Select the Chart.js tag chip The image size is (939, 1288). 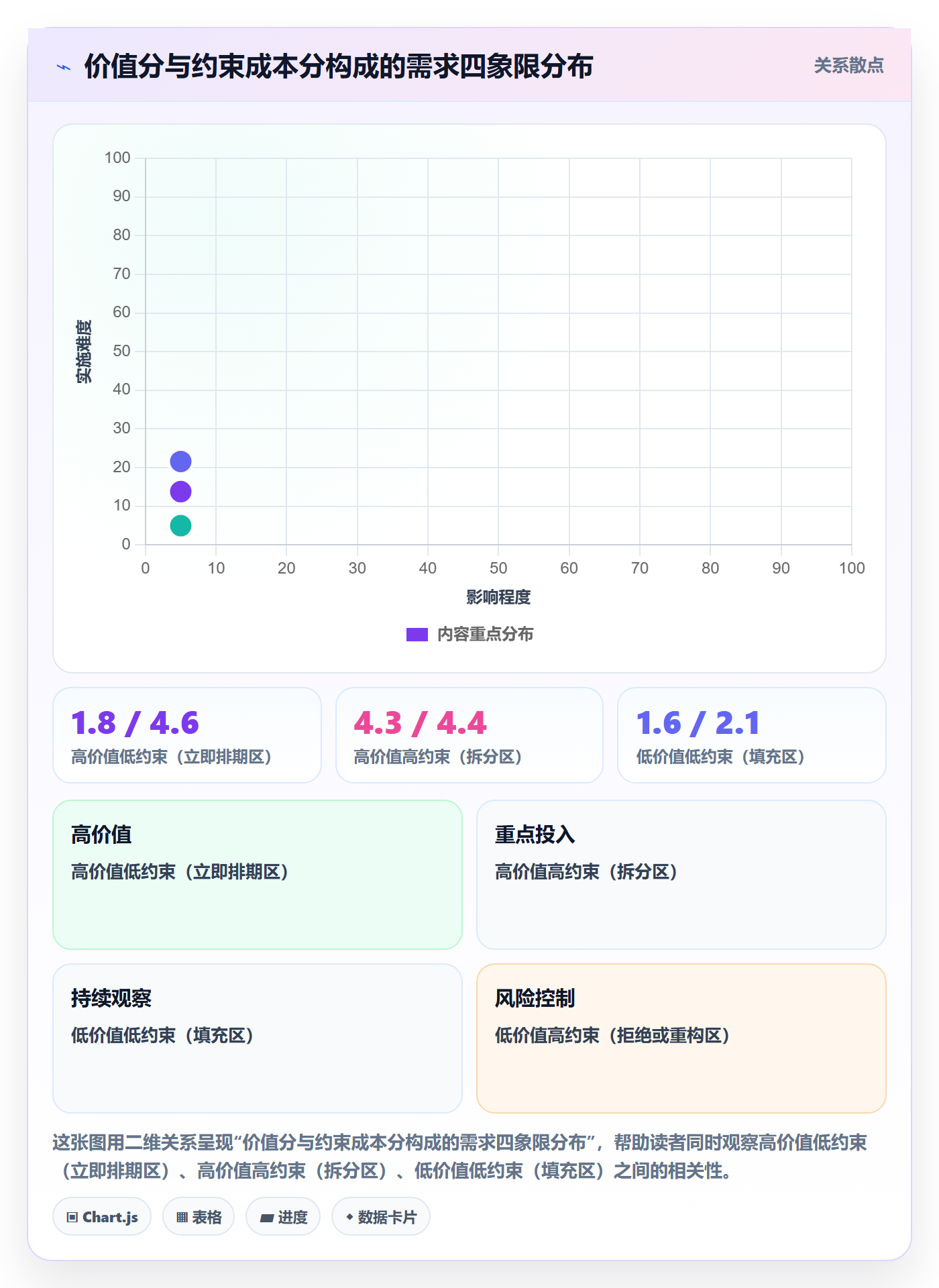pyautogui.click(x=102, y=1216)
